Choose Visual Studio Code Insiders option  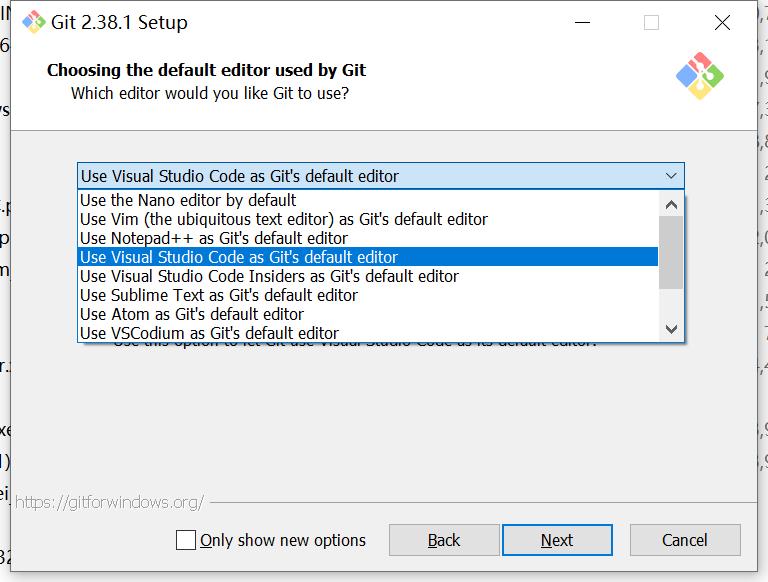(367, 276)
